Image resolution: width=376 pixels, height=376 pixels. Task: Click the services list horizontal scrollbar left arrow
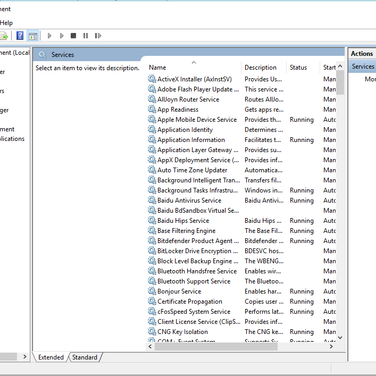pyautogui.click(x=150, y=347)
